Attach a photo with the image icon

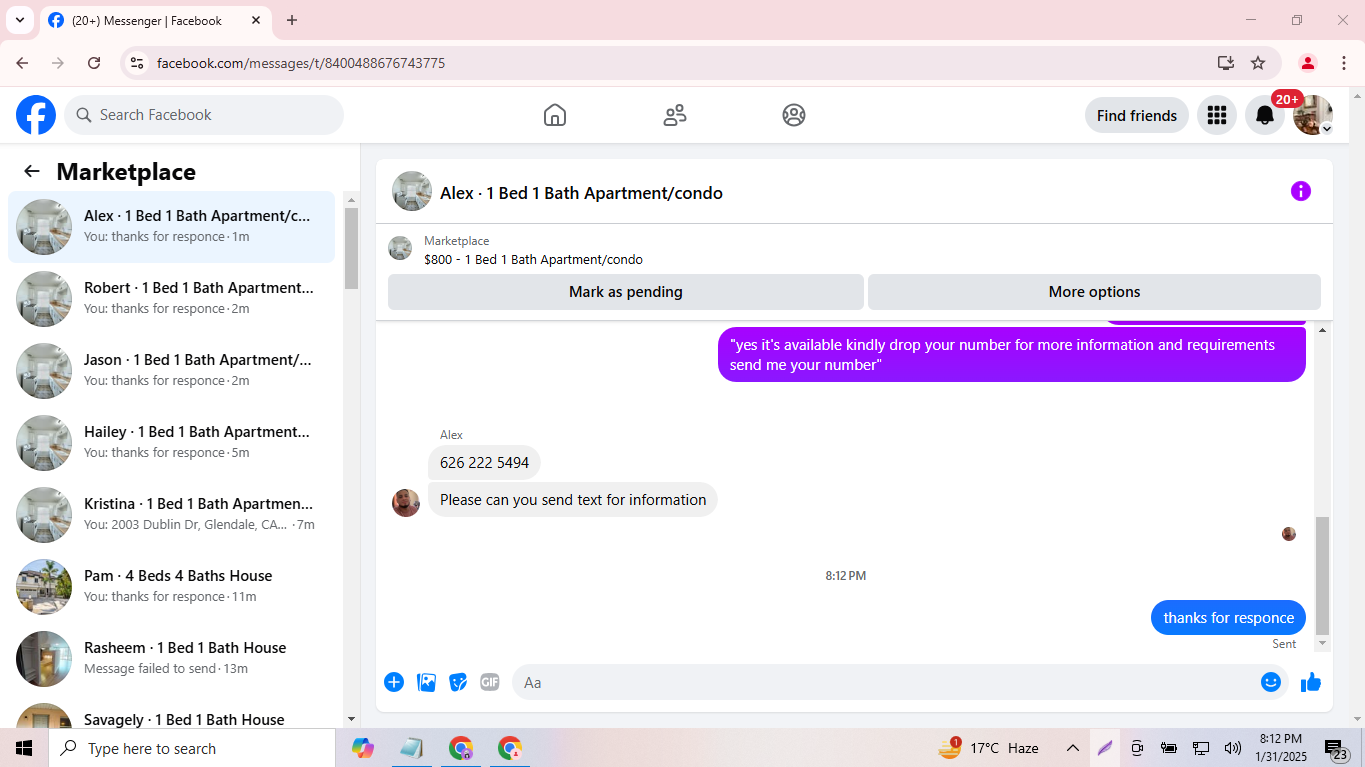coord(426,682)
